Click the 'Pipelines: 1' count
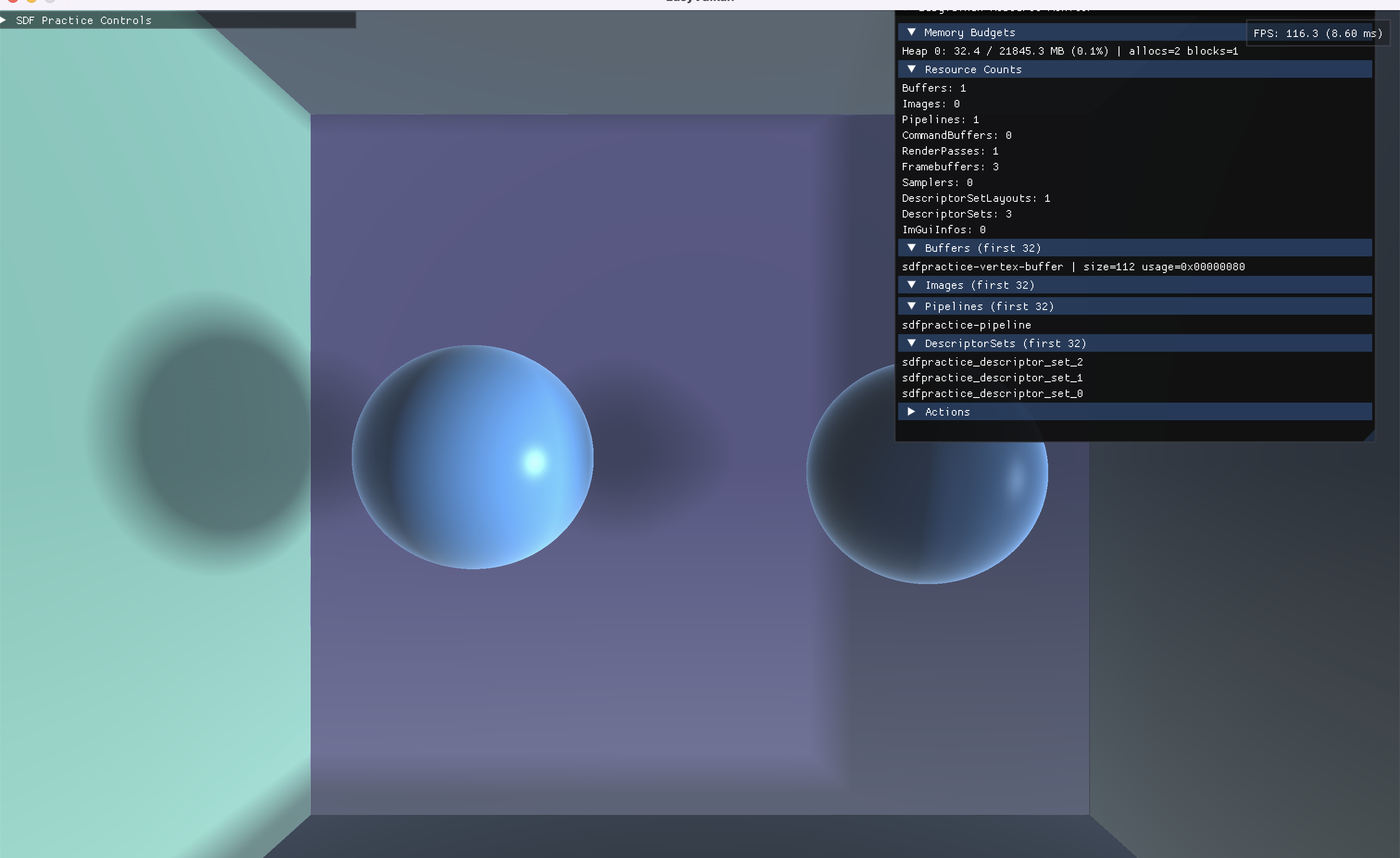Viewport: 1400px width, 858px height. [x=940, y=120]
